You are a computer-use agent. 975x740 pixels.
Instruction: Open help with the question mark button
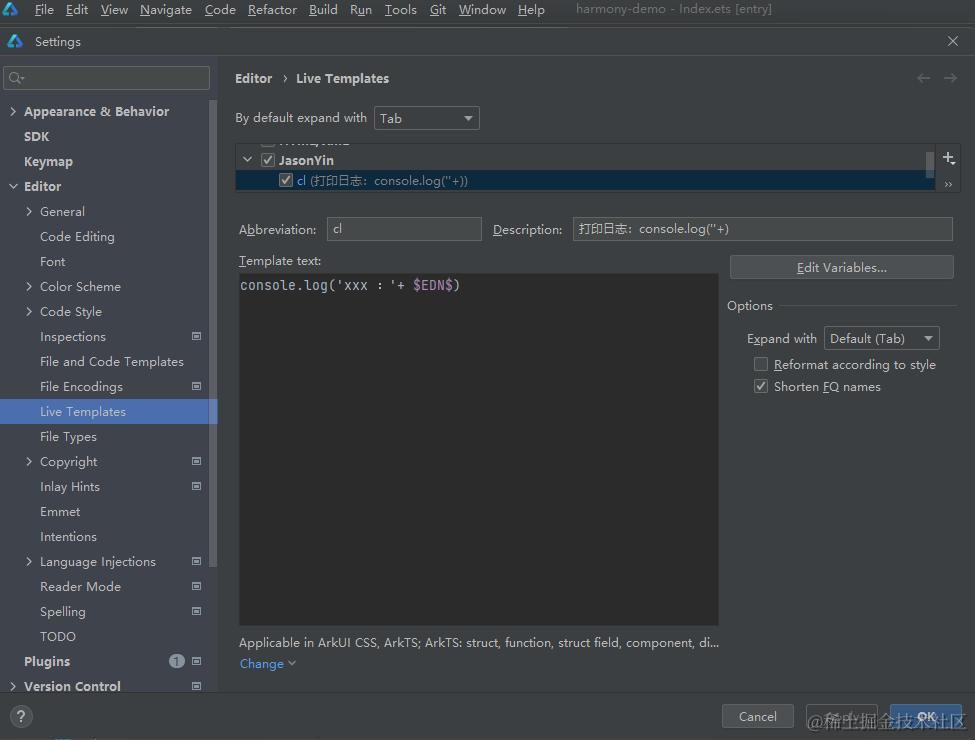pos(21,716)
